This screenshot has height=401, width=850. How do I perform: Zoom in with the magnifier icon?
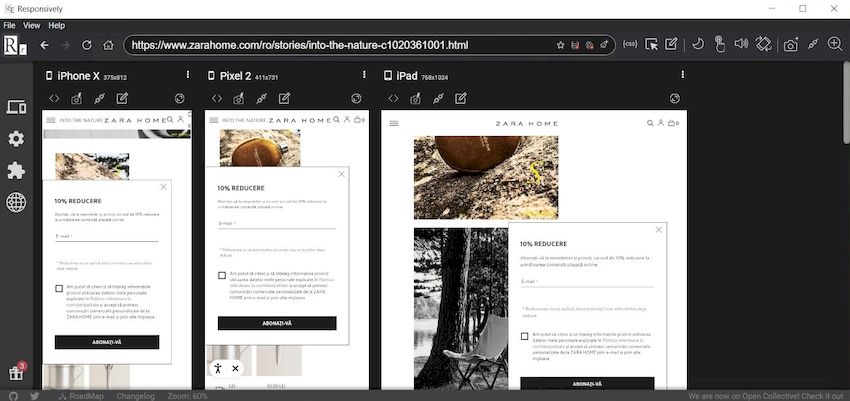pyautogui.click(x=835, y=44)
